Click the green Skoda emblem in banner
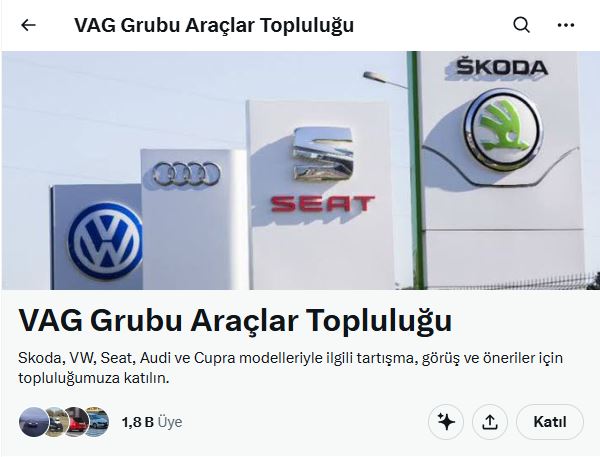 pos(503,130)
